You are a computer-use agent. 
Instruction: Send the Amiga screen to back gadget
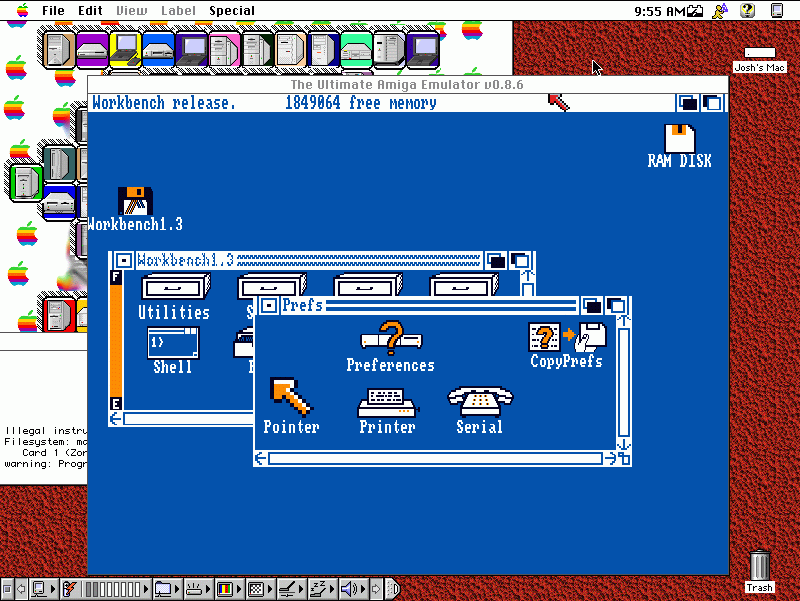[687, 104]
